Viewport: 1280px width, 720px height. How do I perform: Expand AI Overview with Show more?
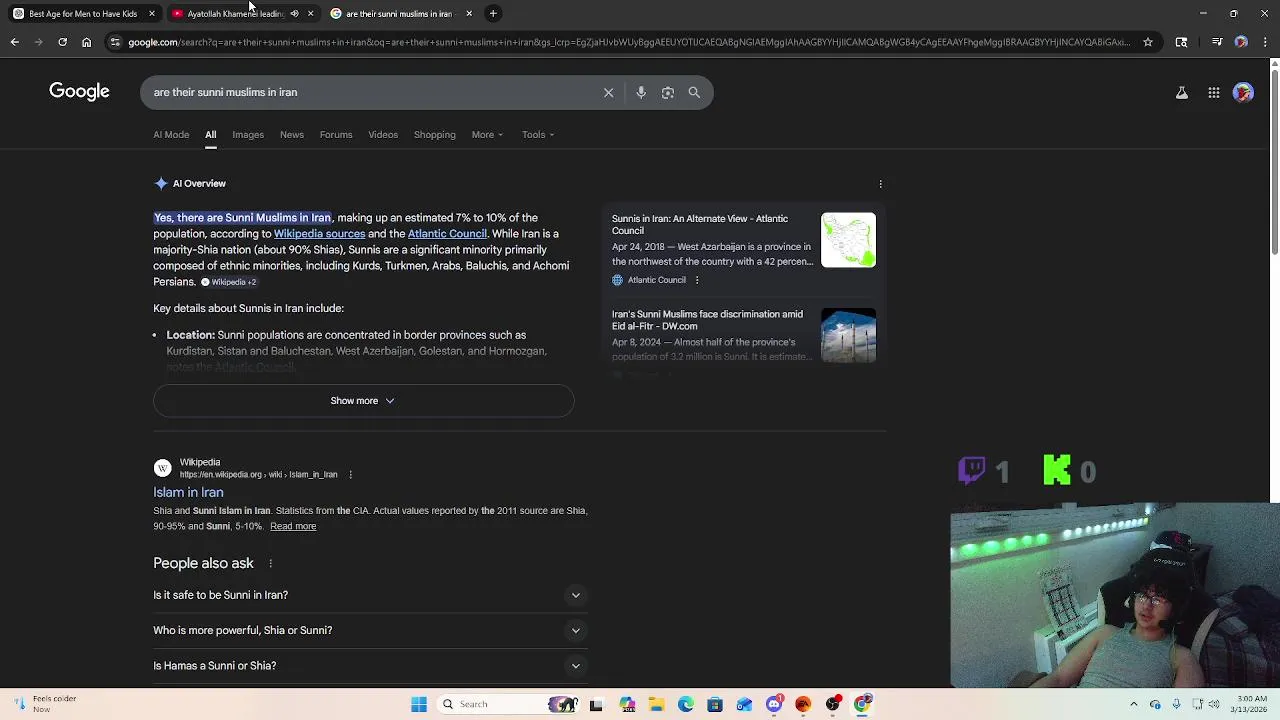click(x=363, y=401)
